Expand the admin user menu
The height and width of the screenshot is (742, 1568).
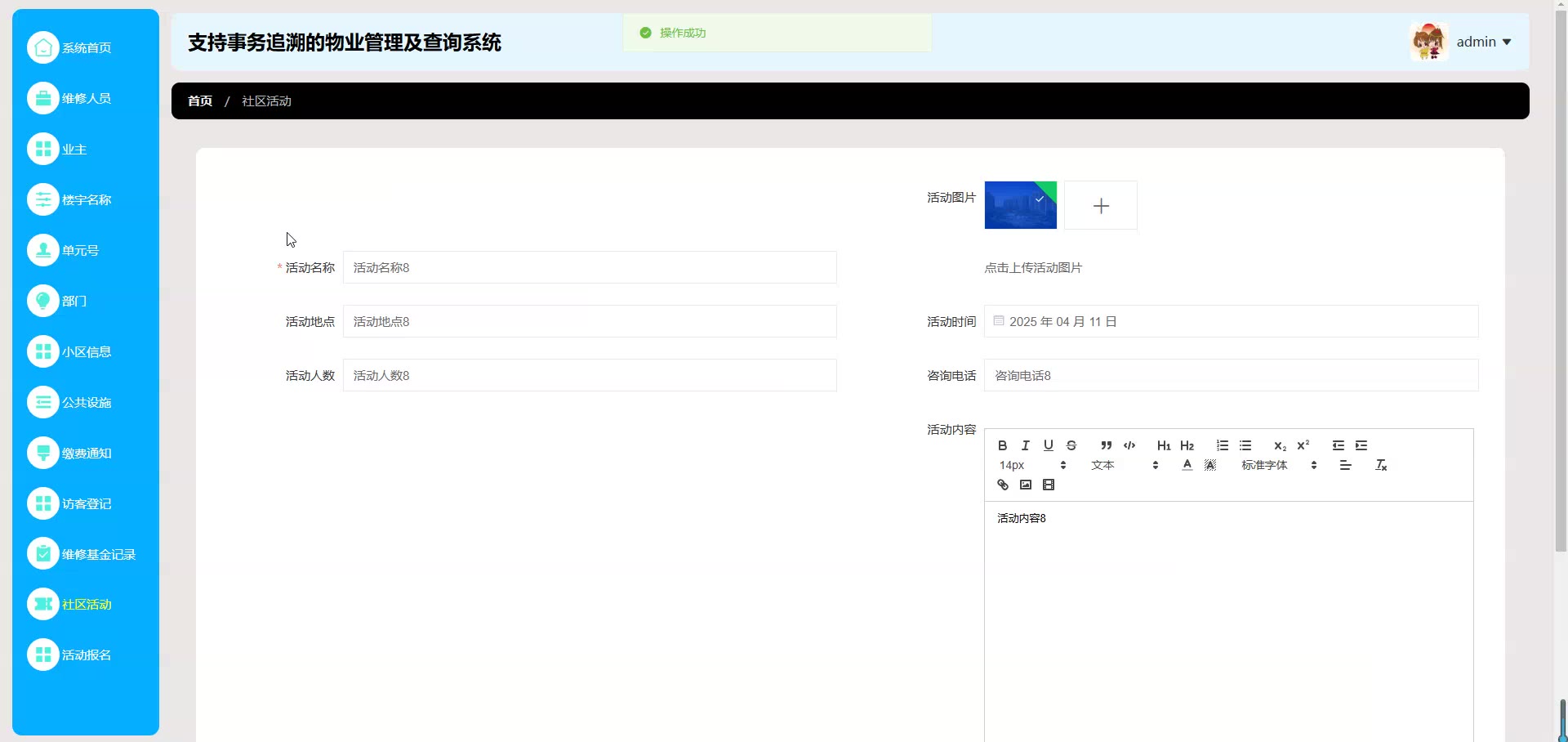[x=1484, y=42]
